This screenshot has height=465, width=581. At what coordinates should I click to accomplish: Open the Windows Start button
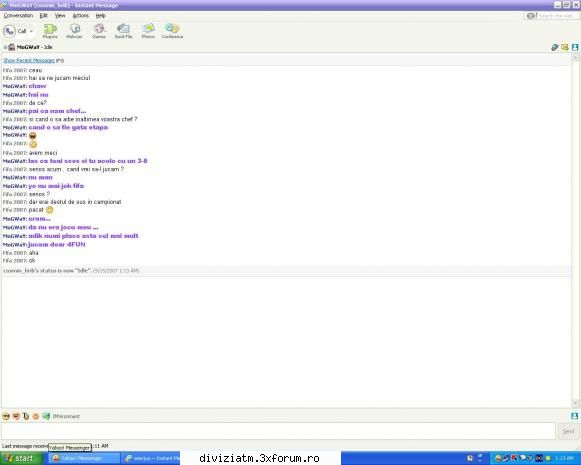tap(21, 458)
